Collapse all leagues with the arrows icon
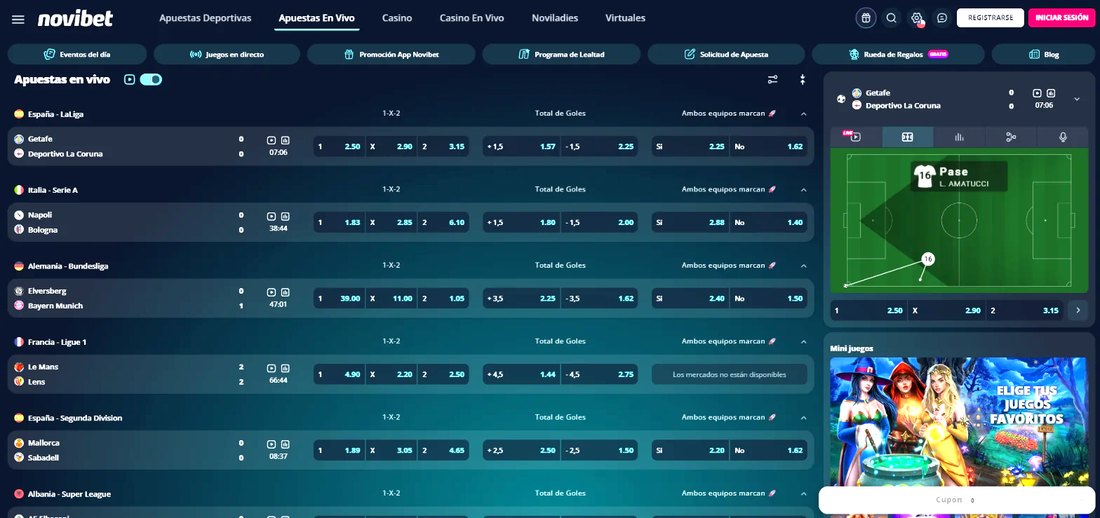This screenshot has height=518, width=1100. (x=803, y=80)
